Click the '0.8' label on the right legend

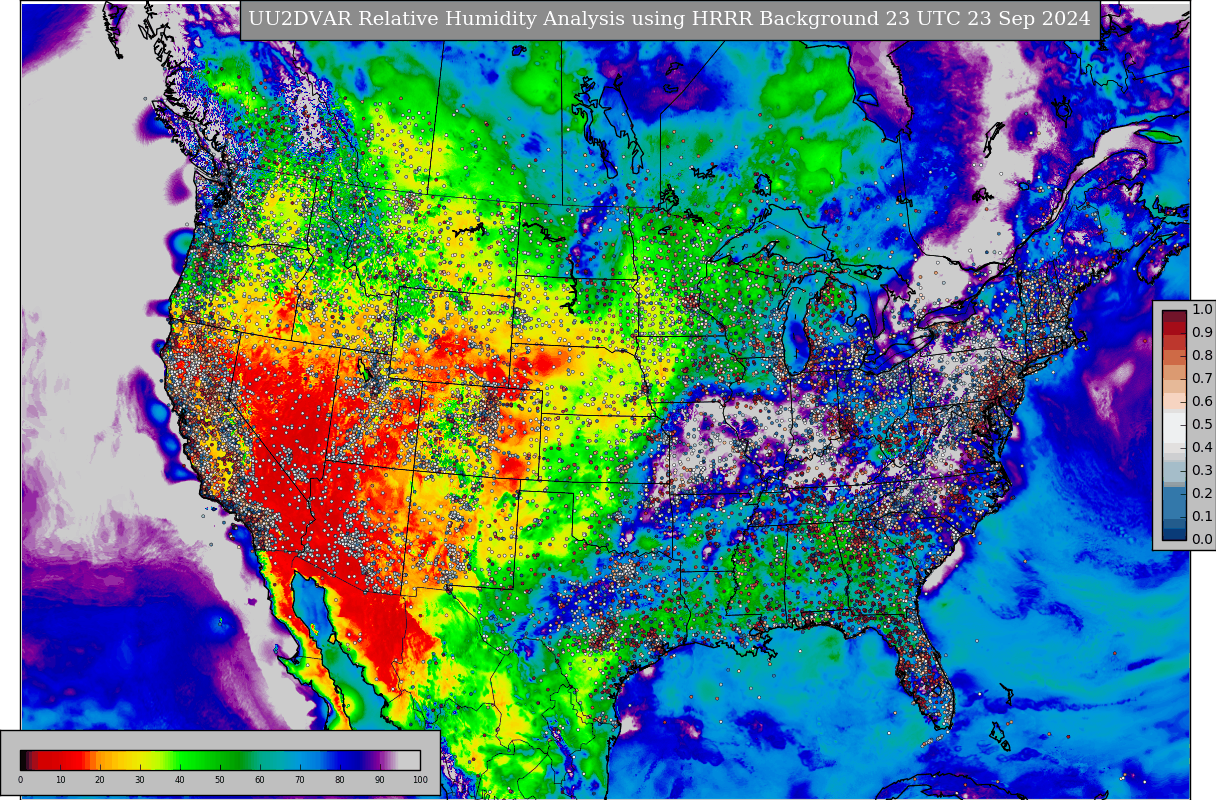pyautogui.click(x=1202, y=356)
